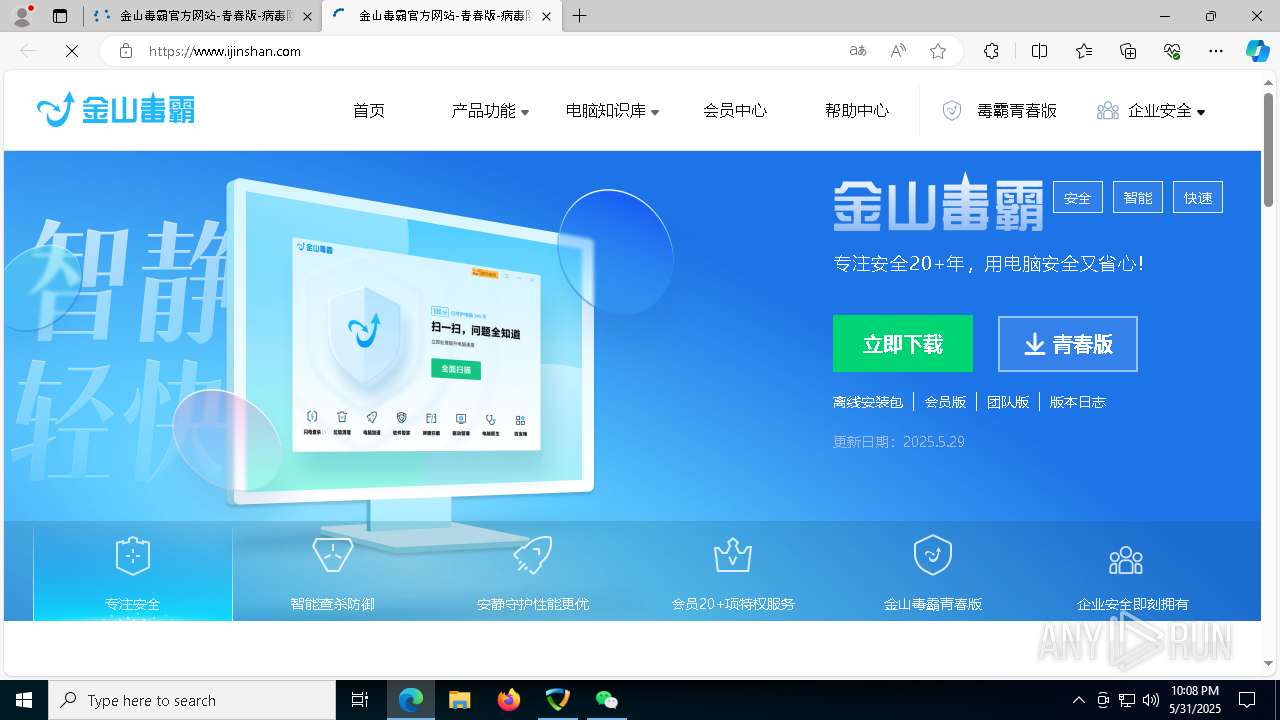View site information lock icon

point(125,51)
